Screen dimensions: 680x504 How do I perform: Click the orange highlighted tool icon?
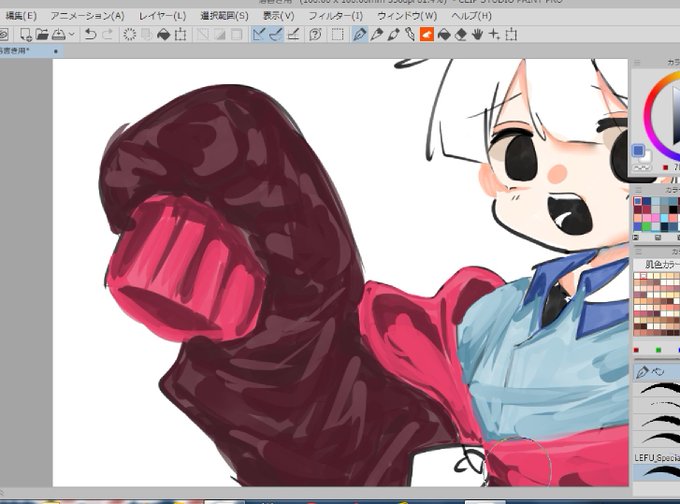point(427,34)
